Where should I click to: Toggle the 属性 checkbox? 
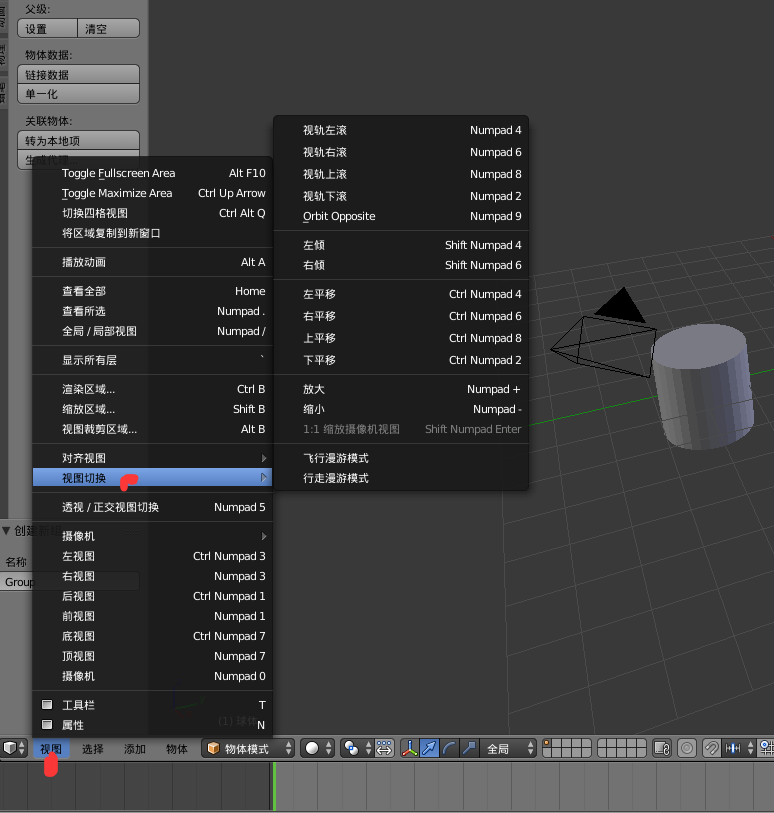pos(47,724)
